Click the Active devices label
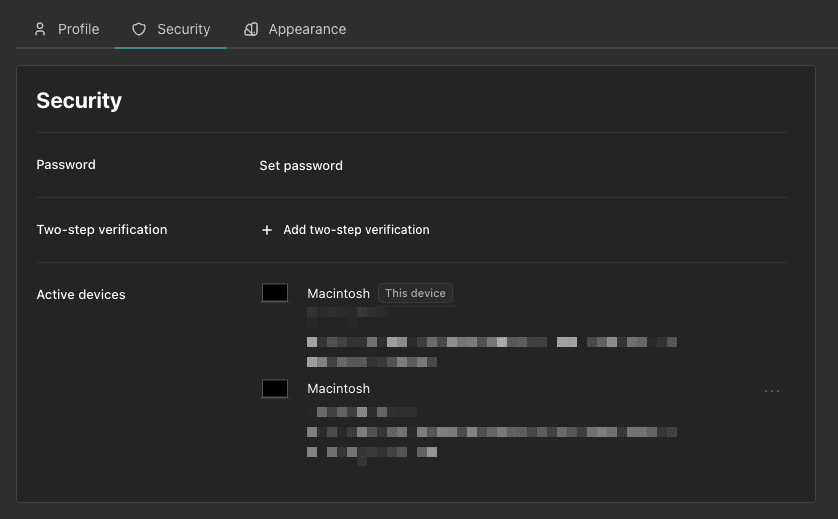The image size is (838, 519). coord(81,295)
